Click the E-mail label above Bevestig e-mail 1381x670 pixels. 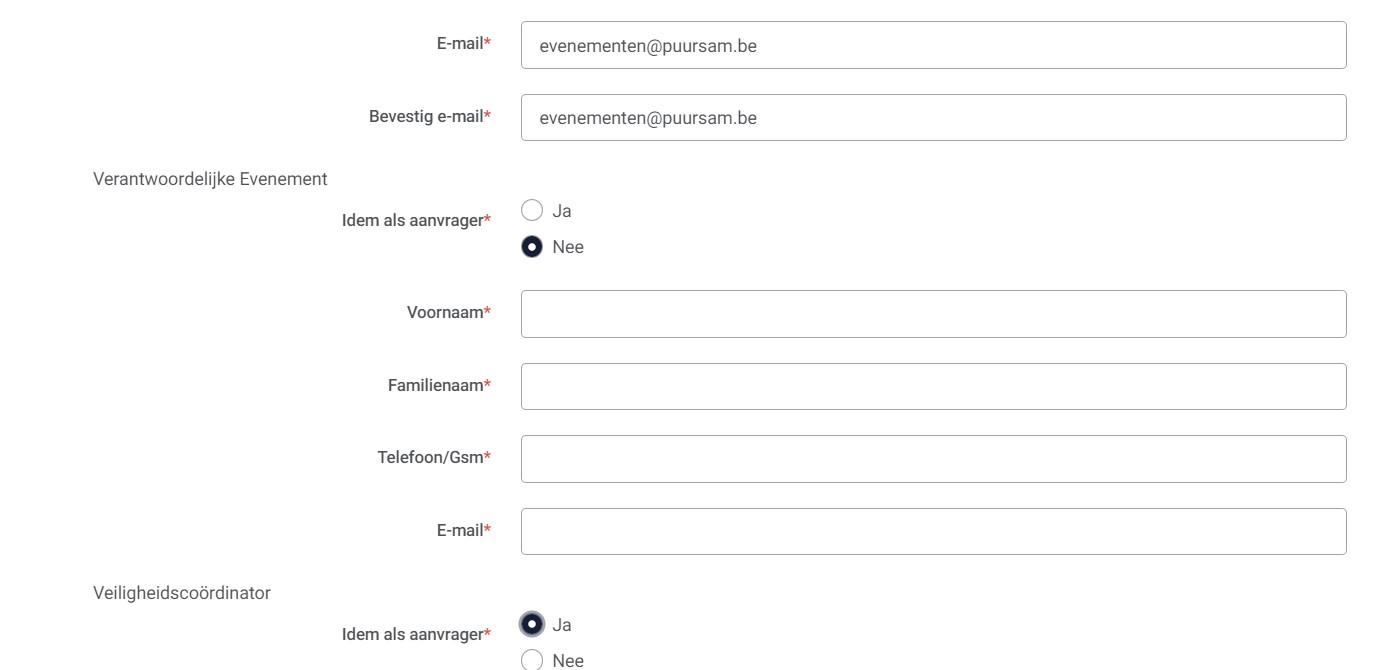click(x=460, y=44)
